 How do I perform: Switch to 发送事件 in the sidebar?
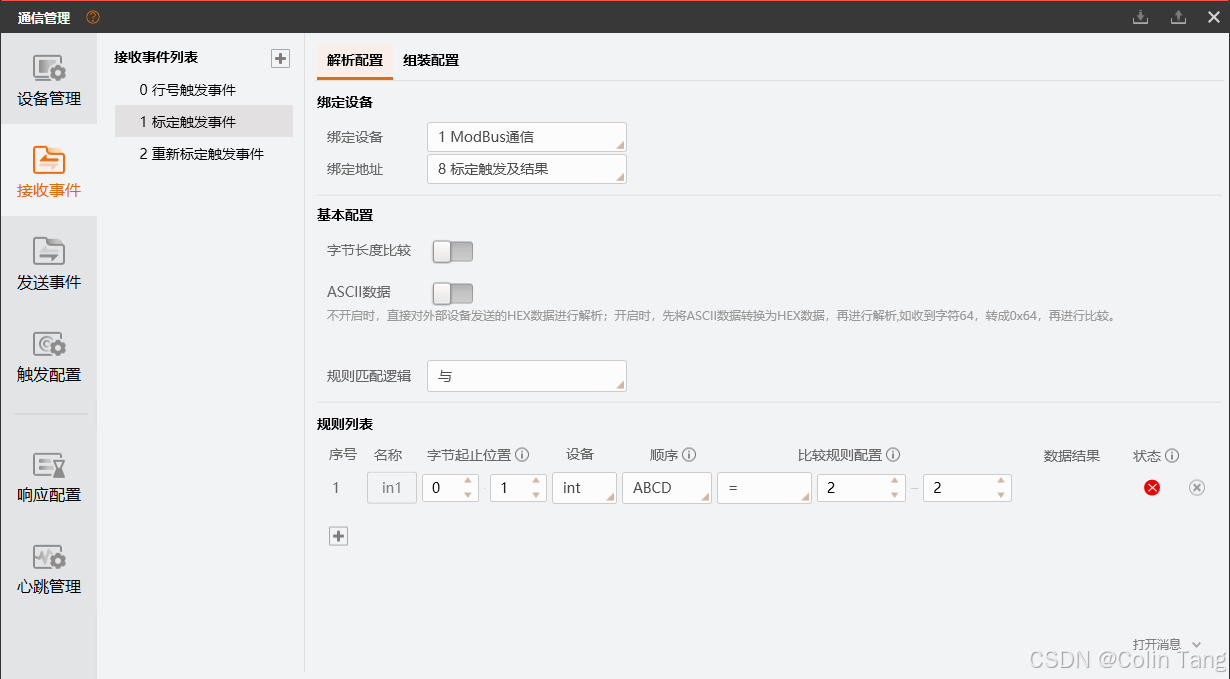click(48, 265)
